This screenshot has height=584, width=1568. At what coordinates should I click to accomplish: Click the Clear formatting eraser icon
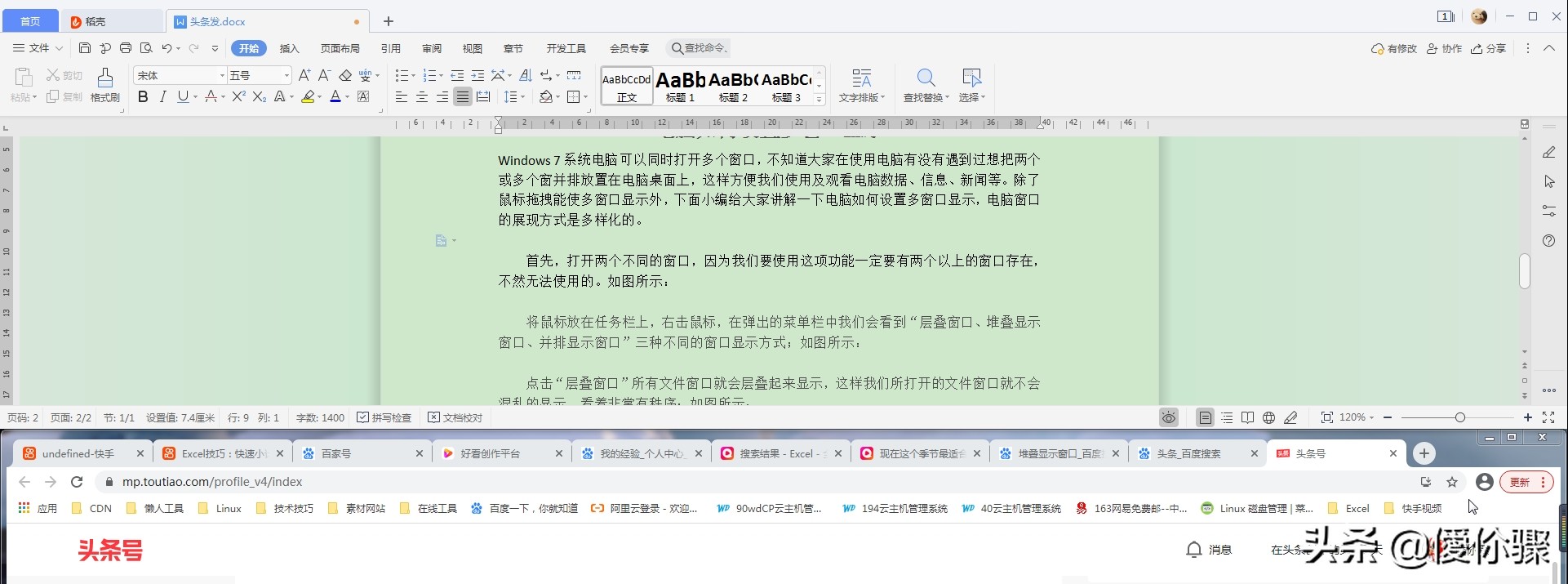pyautogui.click(x=345, y=75)
